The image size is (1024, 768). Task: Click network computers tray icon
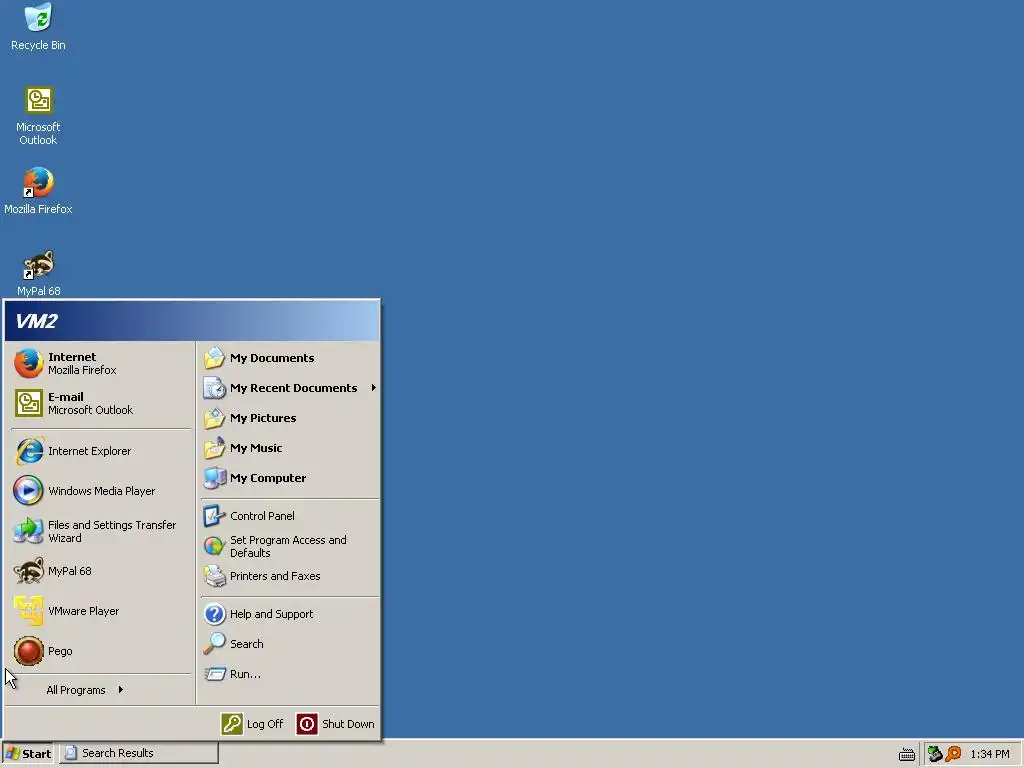point(935,754)
